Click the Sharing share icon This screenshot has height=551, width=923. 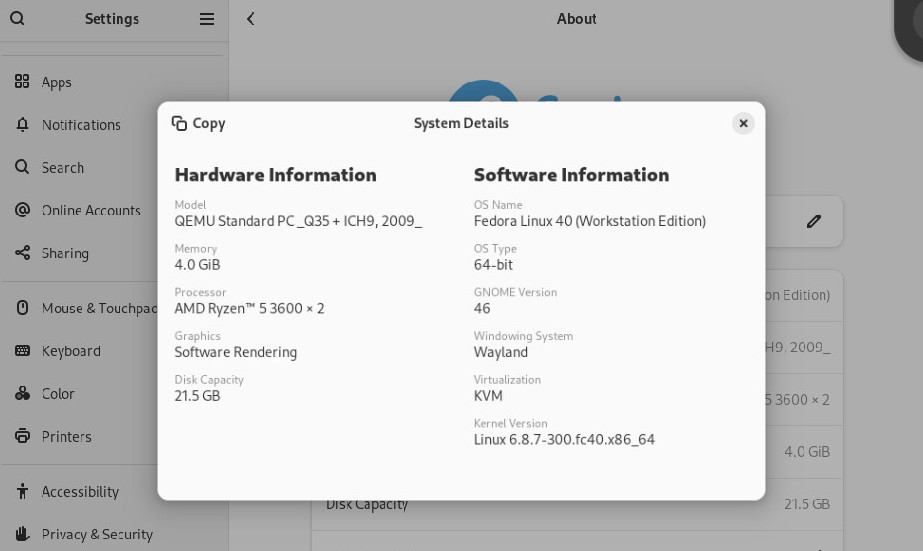click(x=22, y=253)
